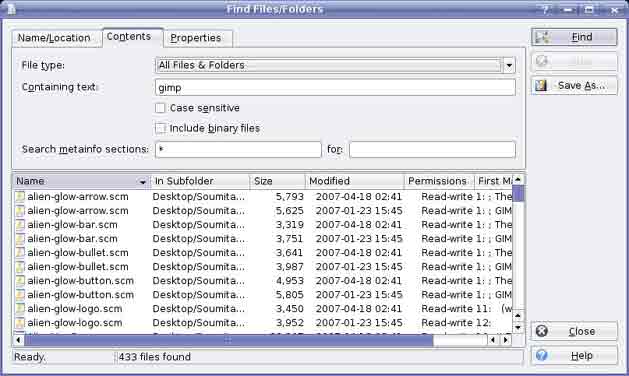629x376 pixels.
Task: Select file name alien-glow-bar.scm modified 2007-01-23
Action: (x=72, y=239)
